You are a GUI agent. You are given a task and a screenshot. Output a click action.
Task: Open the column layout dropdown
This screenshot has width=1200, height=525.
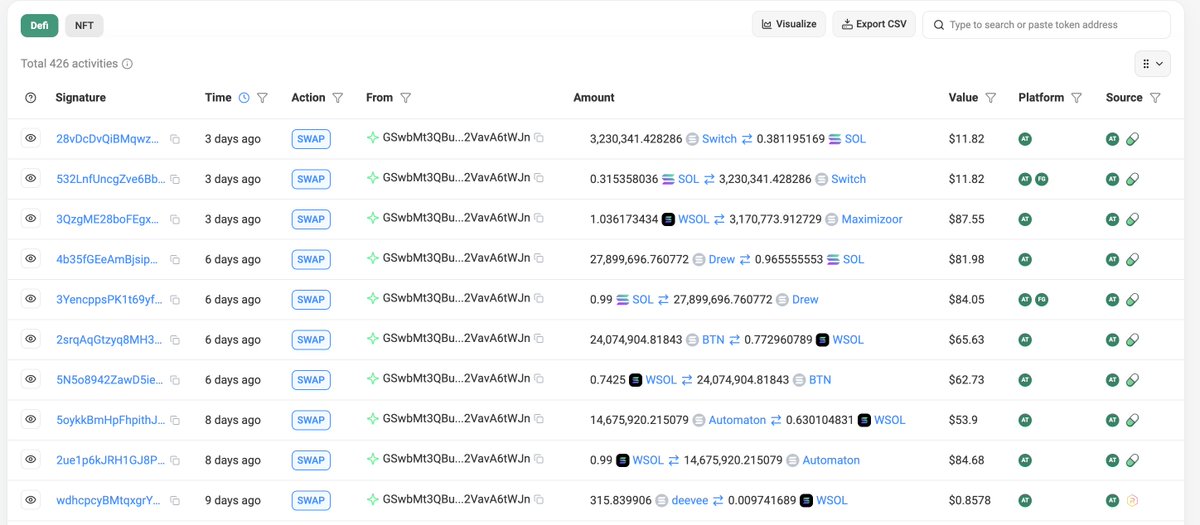1152,63
